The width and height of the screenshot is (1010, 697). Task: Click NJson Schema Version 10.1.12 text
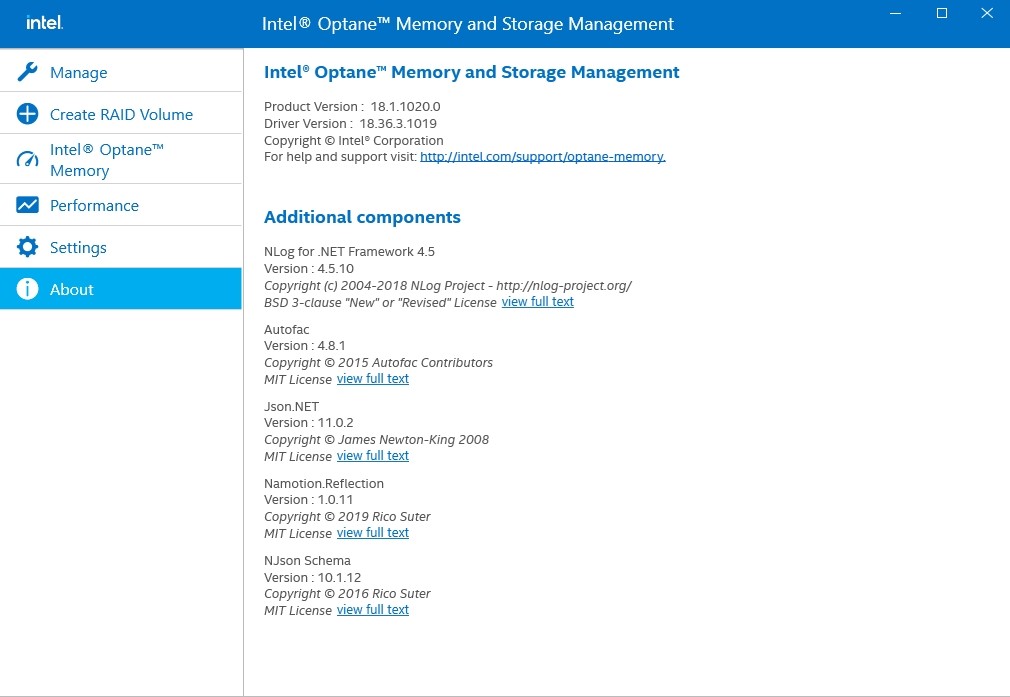(312, 577)
